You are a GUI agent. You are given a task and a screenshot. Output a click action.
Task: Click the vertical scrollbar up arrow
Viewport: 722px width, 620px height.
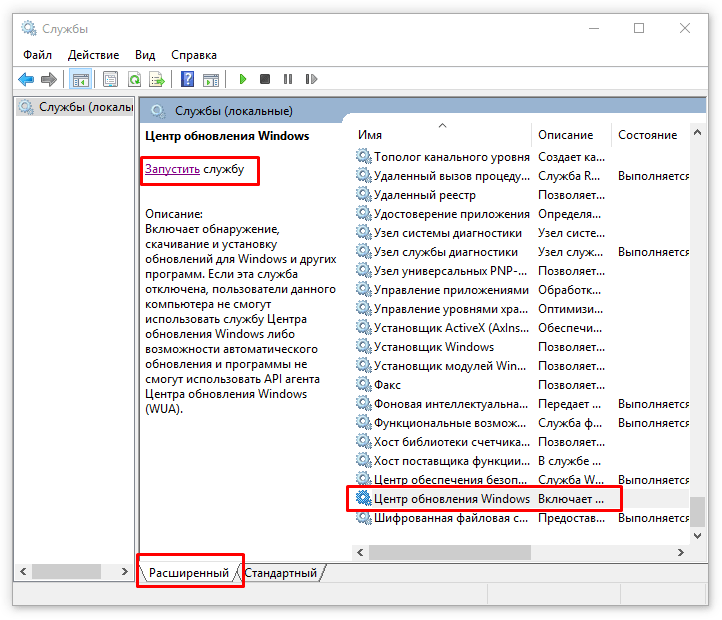pyautogui.click(x=698, y=133)
